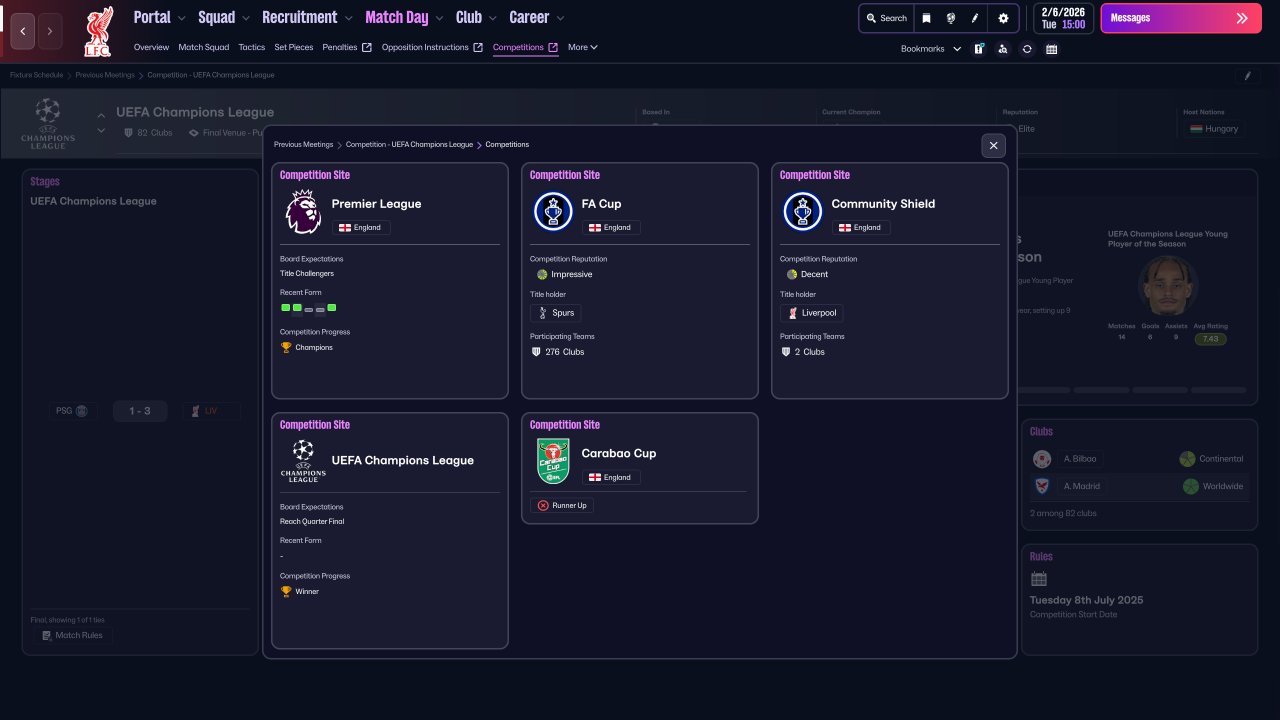Open the Carabao Cup competition title
The height and width of the screenshot is (720, 1280).
tap(619, 453)
